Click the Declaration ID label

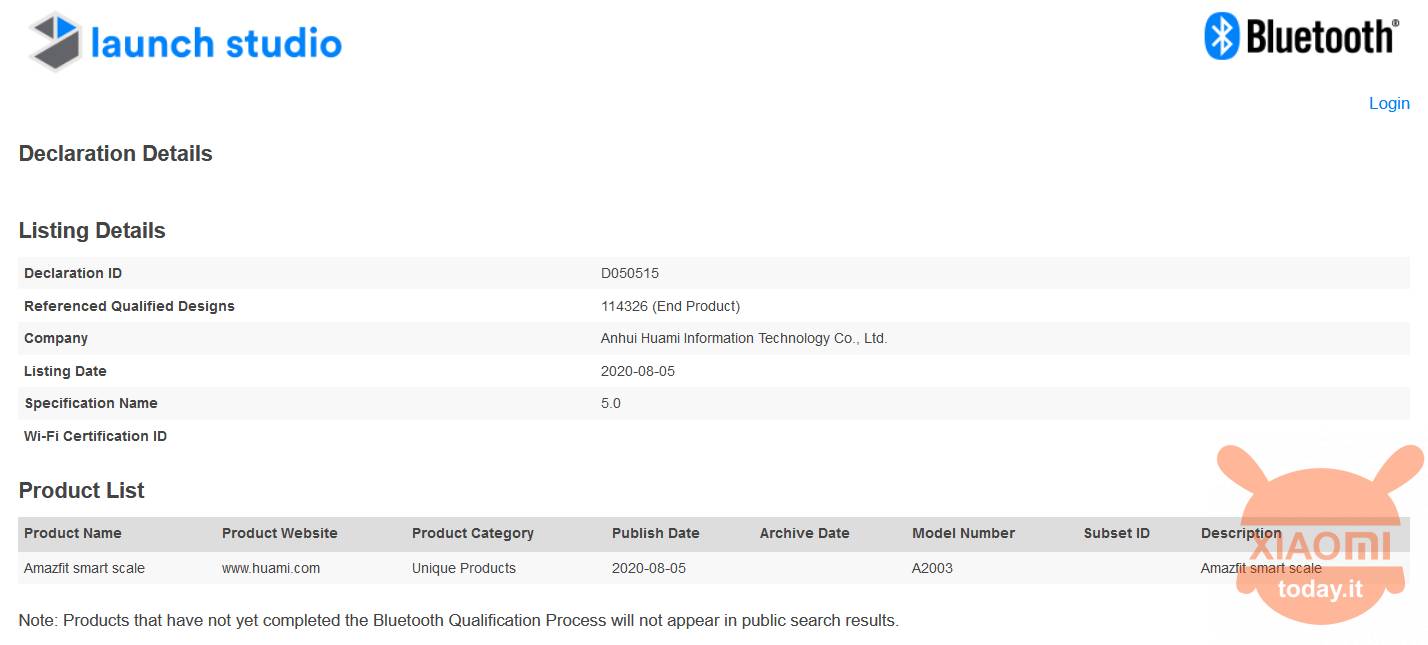[73, 273]
